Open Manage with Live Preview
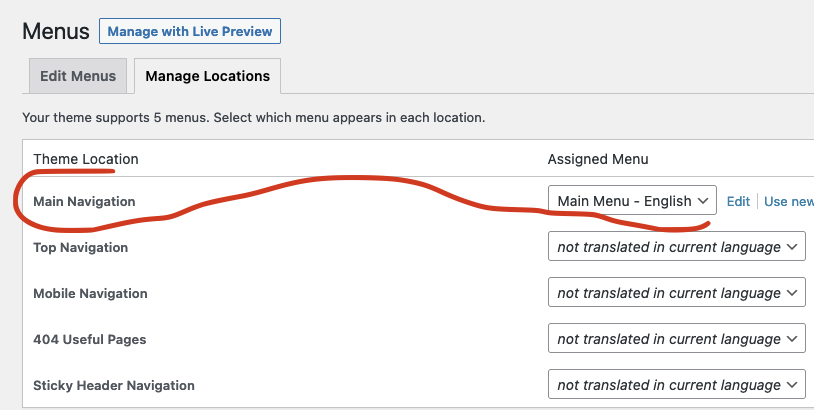 tap(190, 31)
